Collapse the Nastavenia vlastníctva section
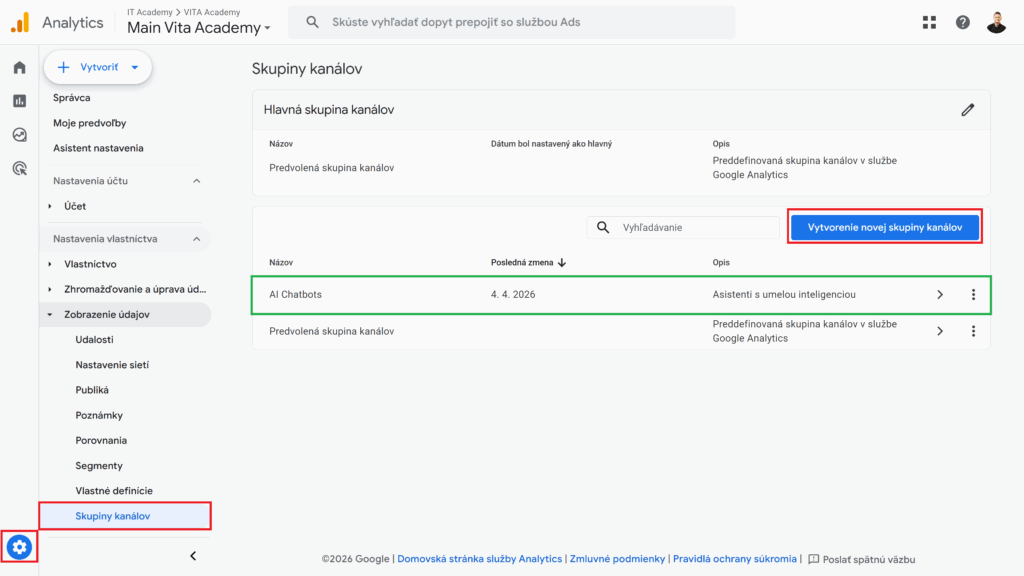The image size is (1024, 576). point(197,239)
